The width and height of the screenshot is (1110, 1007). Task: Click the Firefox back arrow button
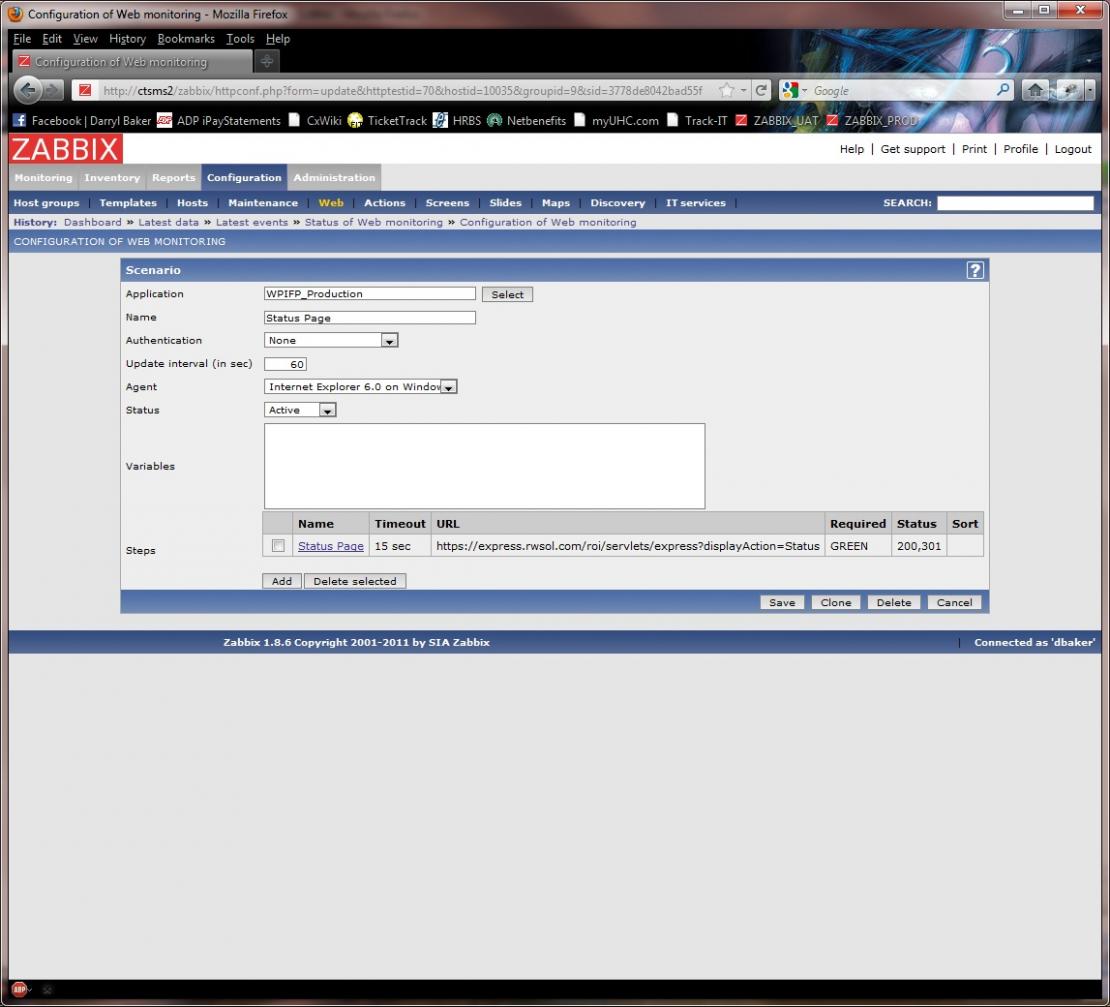point(27,90)
